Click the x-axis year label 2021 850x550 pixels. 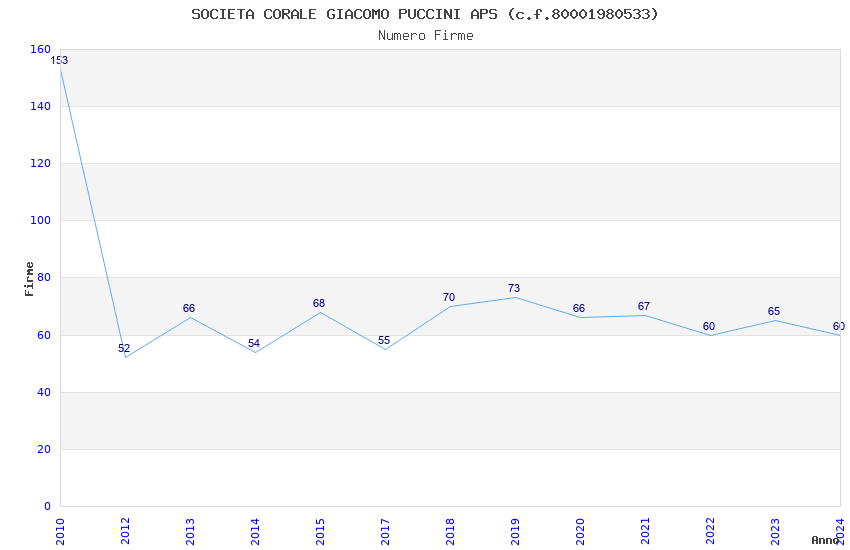[x=646, y=531]
